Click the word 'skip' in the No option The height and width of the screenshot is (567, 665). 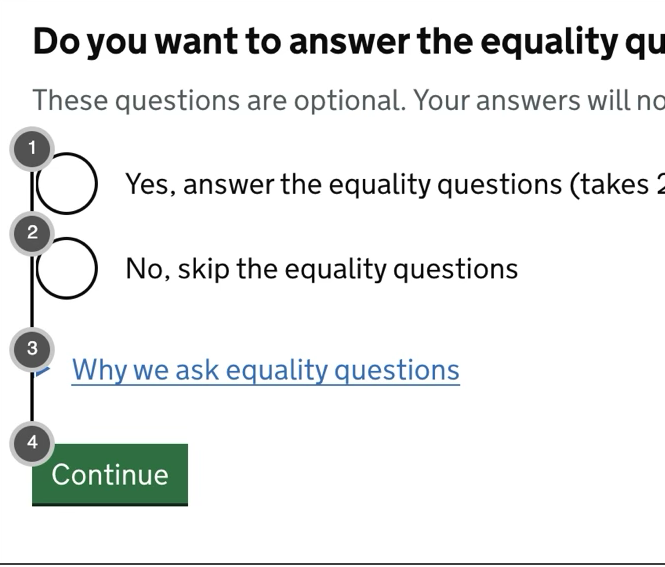click(203, 269)
